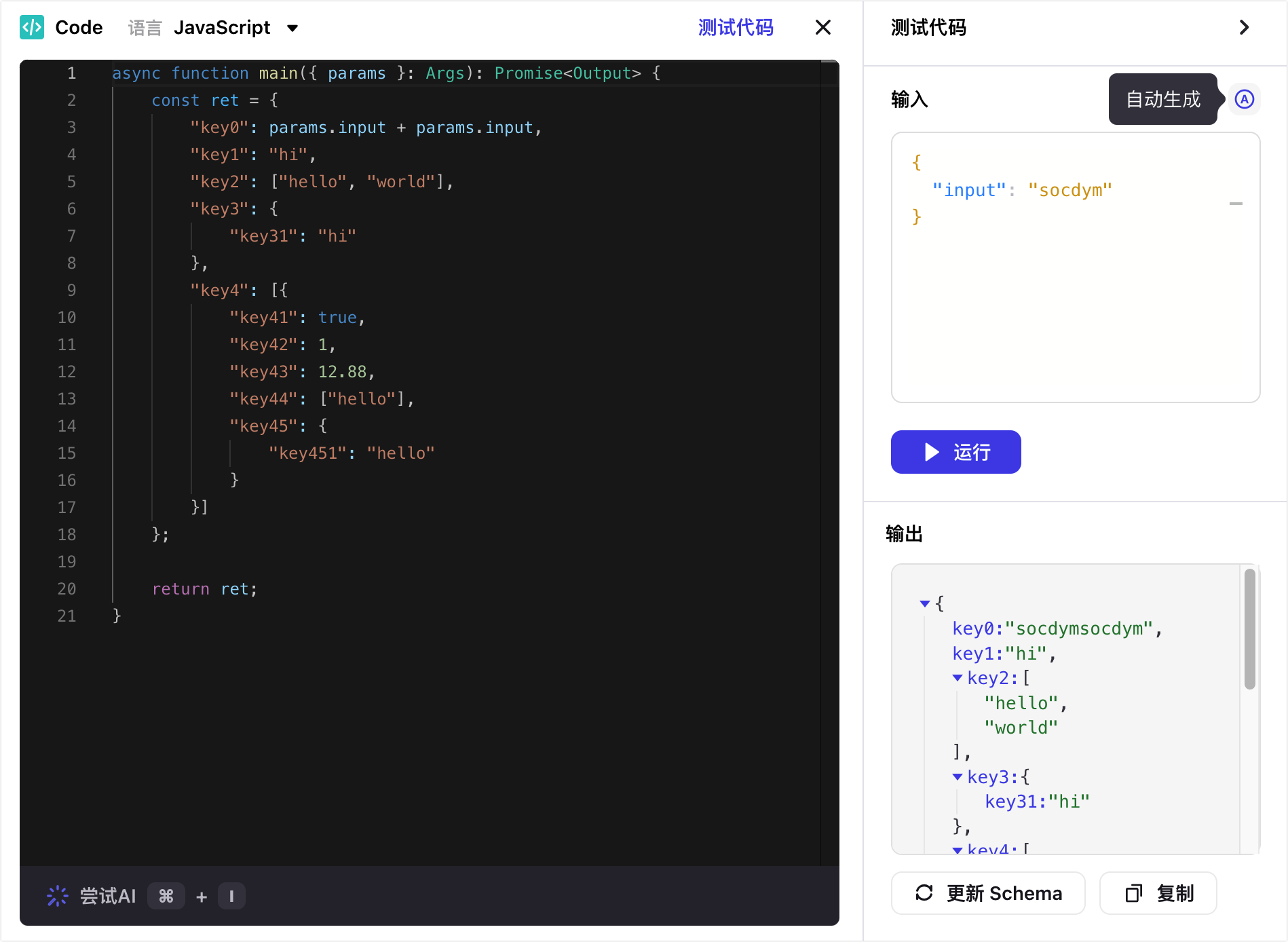Screen dimensions: 1288x942
Task: Collapse the key2 array in output
Action: (958, 678)
